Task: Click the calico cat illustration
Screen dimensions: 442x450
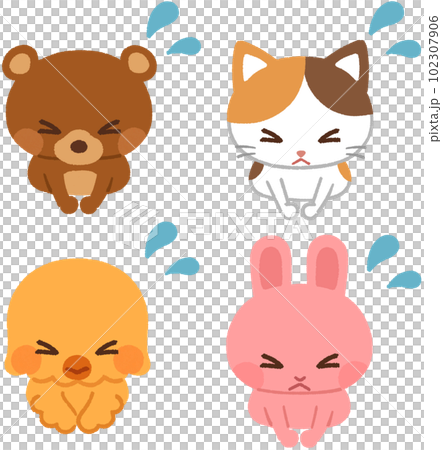Action: (x=300, y=129)
